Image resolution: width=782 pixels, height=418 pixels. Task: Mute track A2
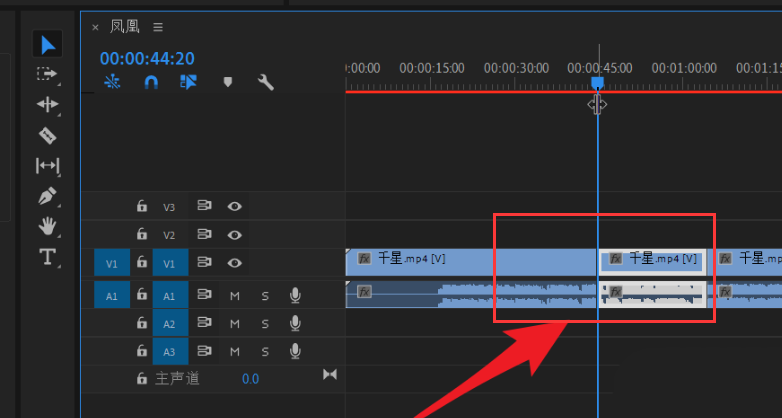coord(234,324)
